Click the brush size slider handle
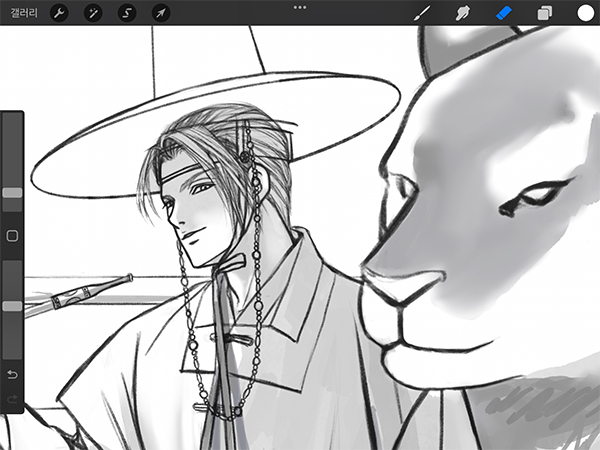The width and height of the screenshot is (600, 450). pyautogui.click(x=12, y=192)
